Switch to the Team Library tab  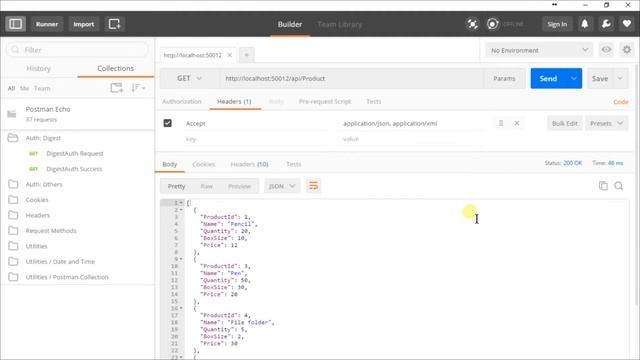(x=340, y=24)
